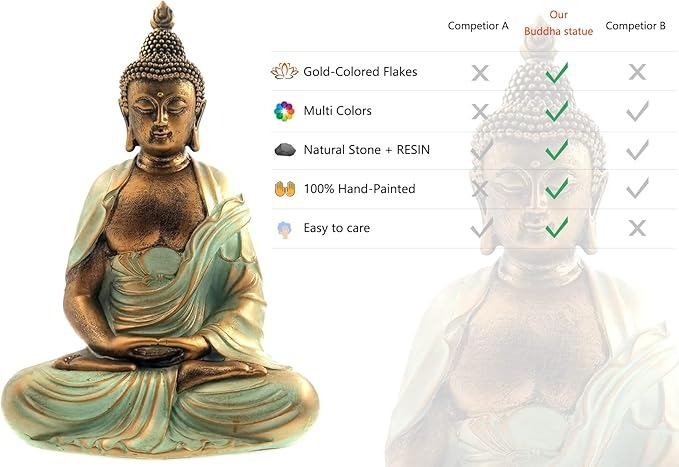The image size is (679, 467).
Task: Click the seated Buddha statue product image
Action: pyautogui.click(x=160, y=230)
